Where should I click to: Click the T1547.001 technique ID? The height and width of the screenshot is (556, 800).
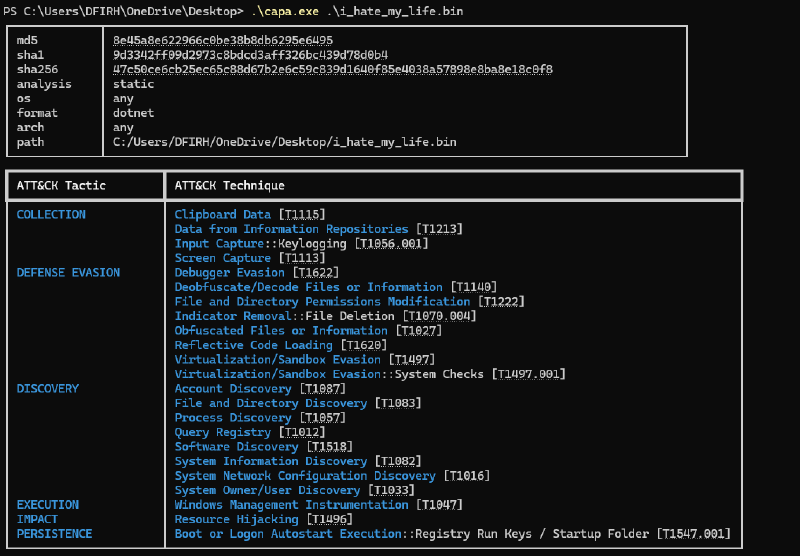[x=694, y=534]
